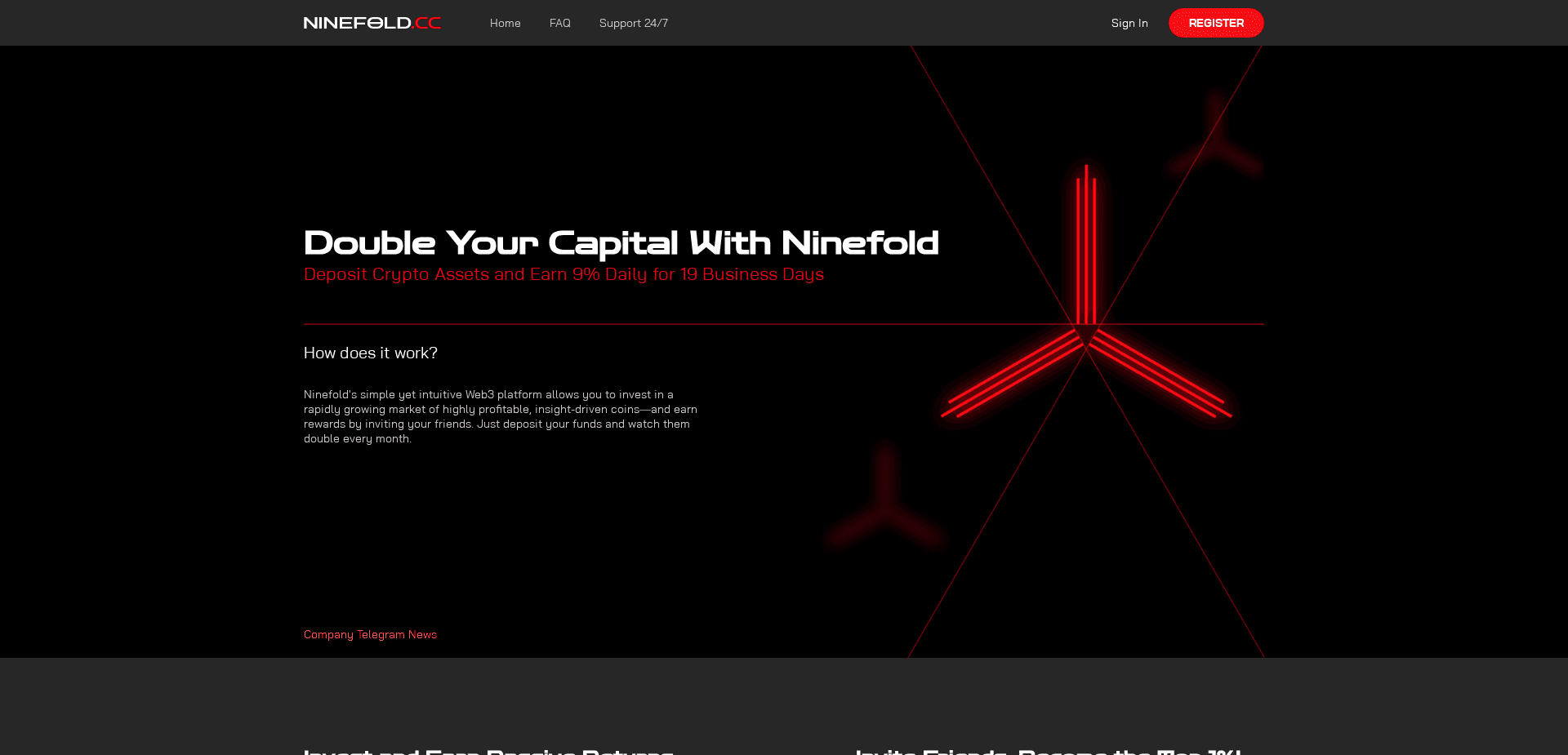The image size is (1568, 755).
Task: Click the center of the neon three-pronged symbol
Action: (x=1086, y=326)
